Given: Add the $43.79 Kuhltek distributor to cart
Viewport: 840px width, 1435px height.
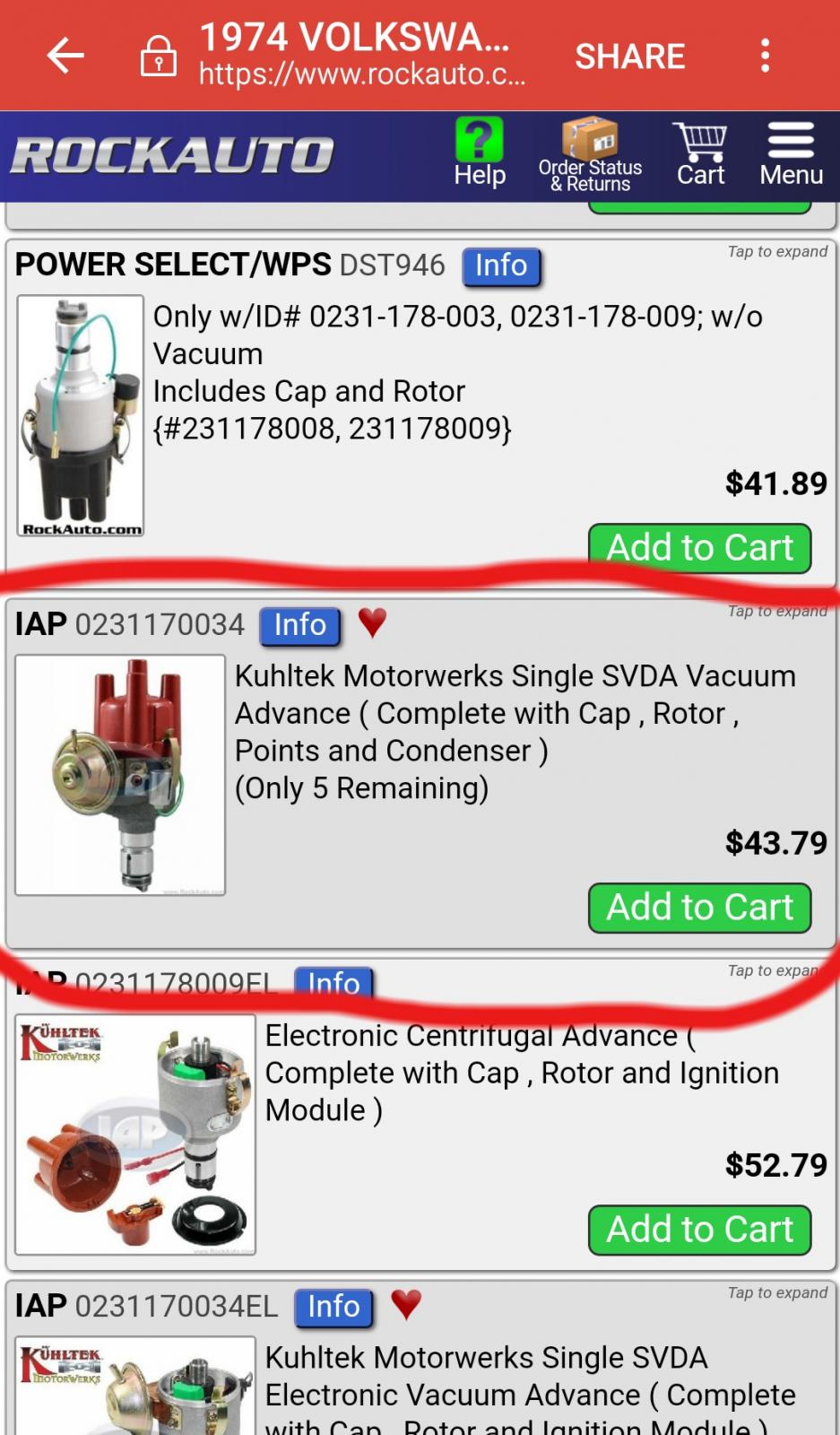Looking at the screenshot, I should coord(699,908).
